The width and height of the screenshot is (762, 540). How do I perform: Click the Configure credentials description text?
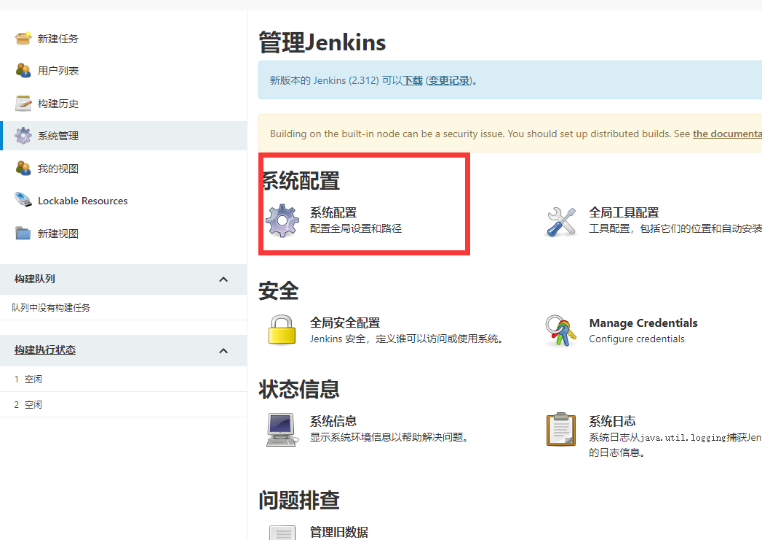pos(637,339)
